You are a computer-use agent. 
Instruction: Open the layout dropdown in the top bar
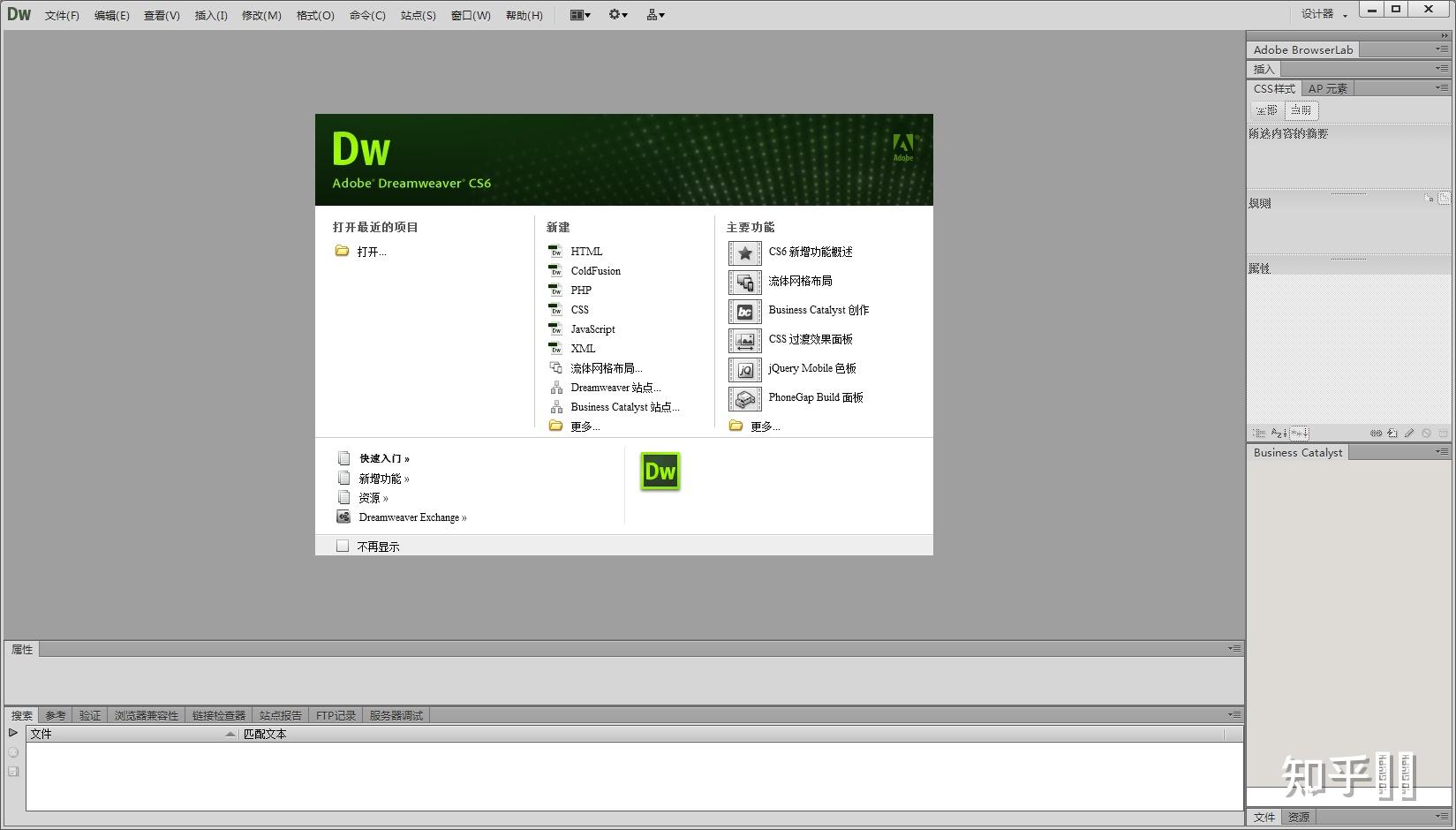click(580, 15)
